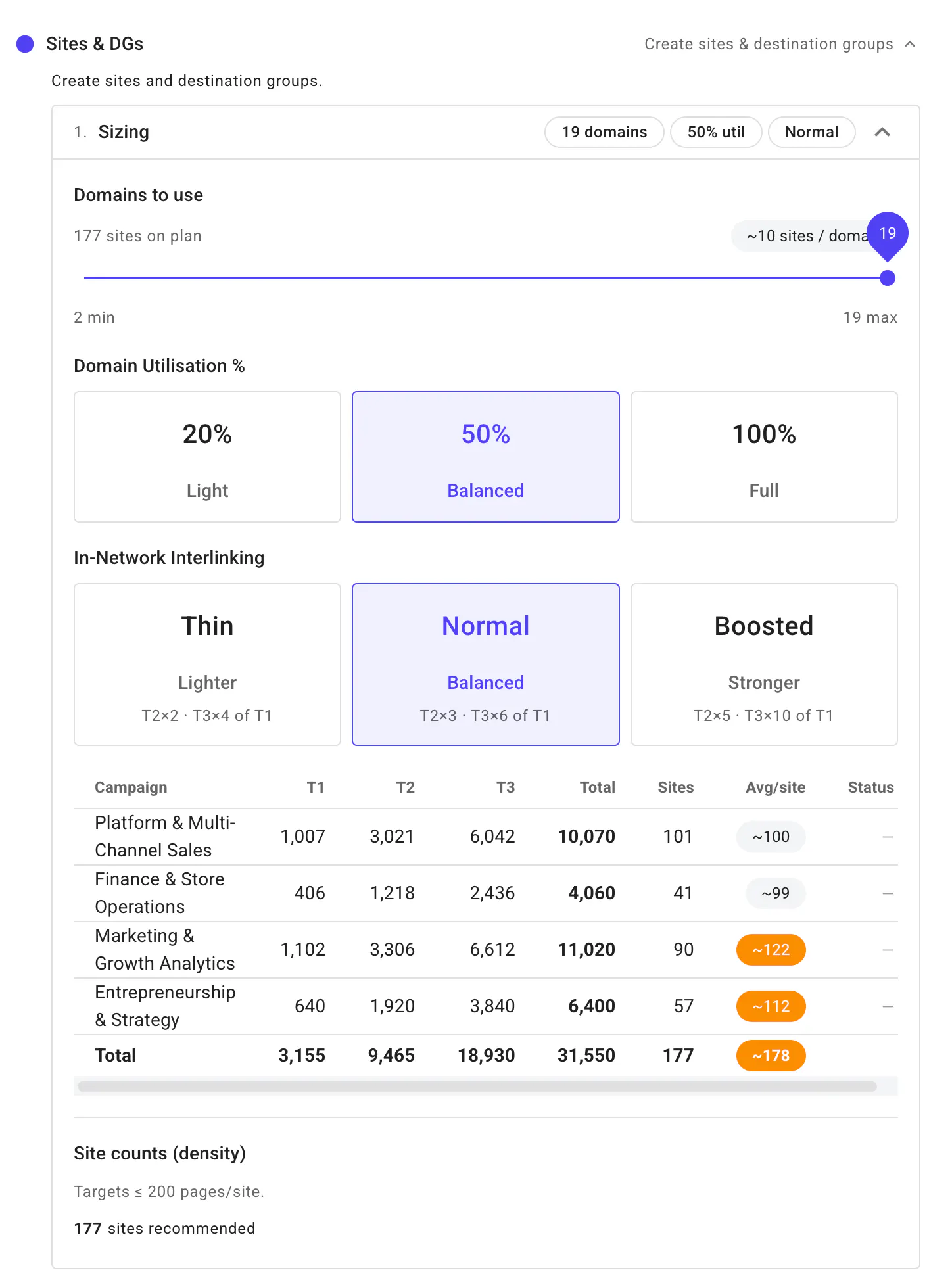Click the 50% util pill
The image size is (952, 1287).
(716, 132)
